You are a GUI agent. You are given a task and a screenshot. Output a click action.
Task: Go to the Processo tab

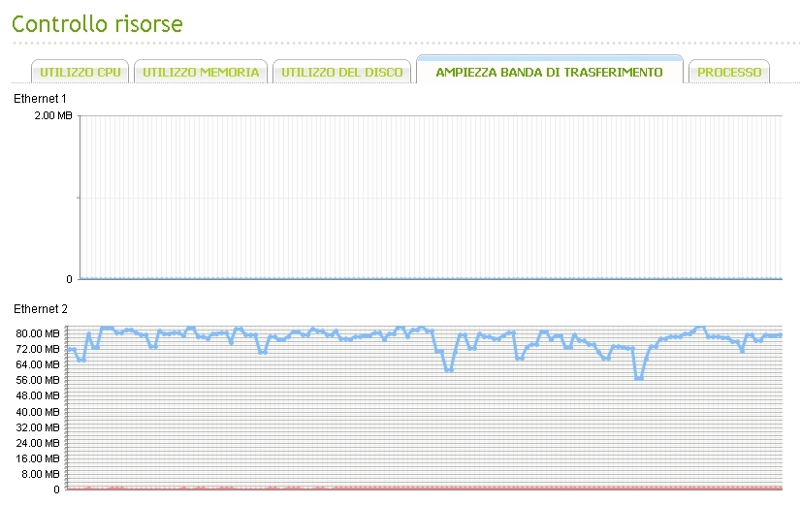729,72
